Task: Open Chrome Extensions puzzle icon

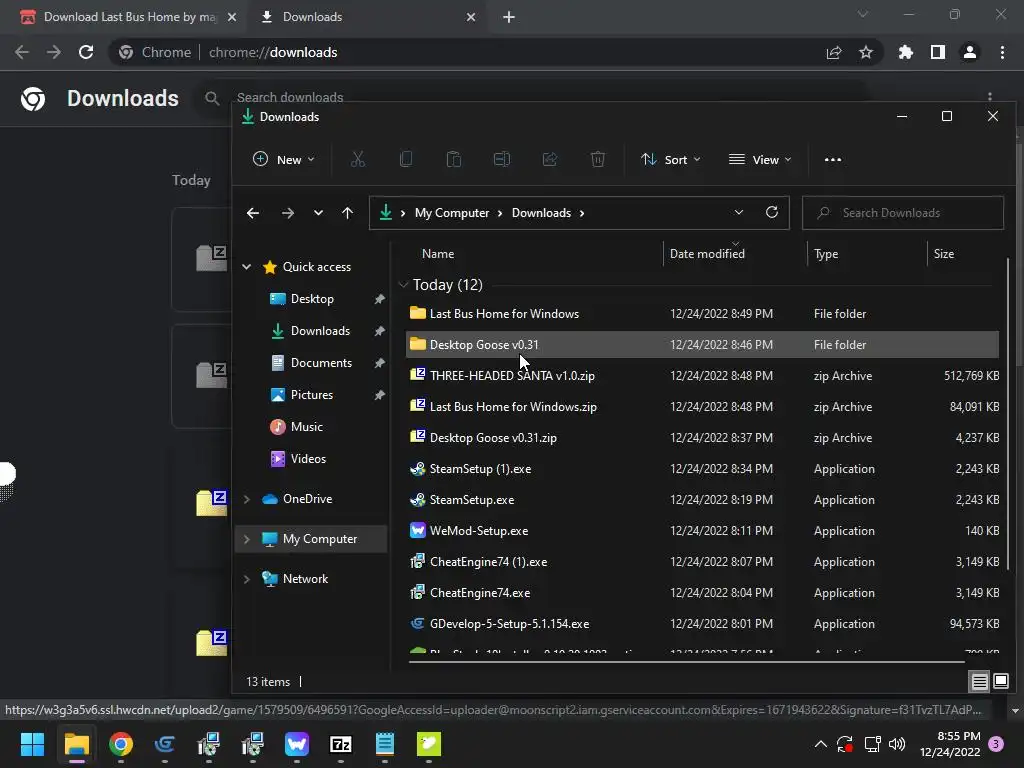Action: click(906, 52)
